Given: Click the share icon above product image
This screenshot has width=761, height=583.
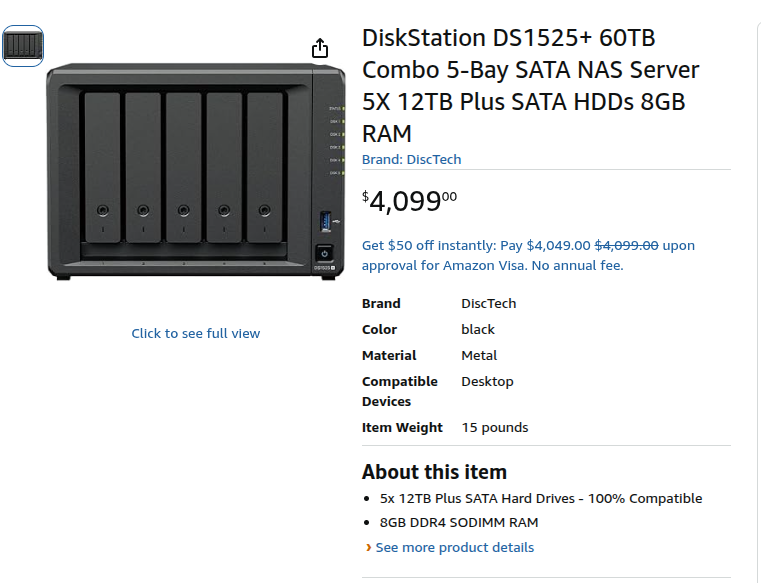Looking at the screenshot, I should [320, 48].
